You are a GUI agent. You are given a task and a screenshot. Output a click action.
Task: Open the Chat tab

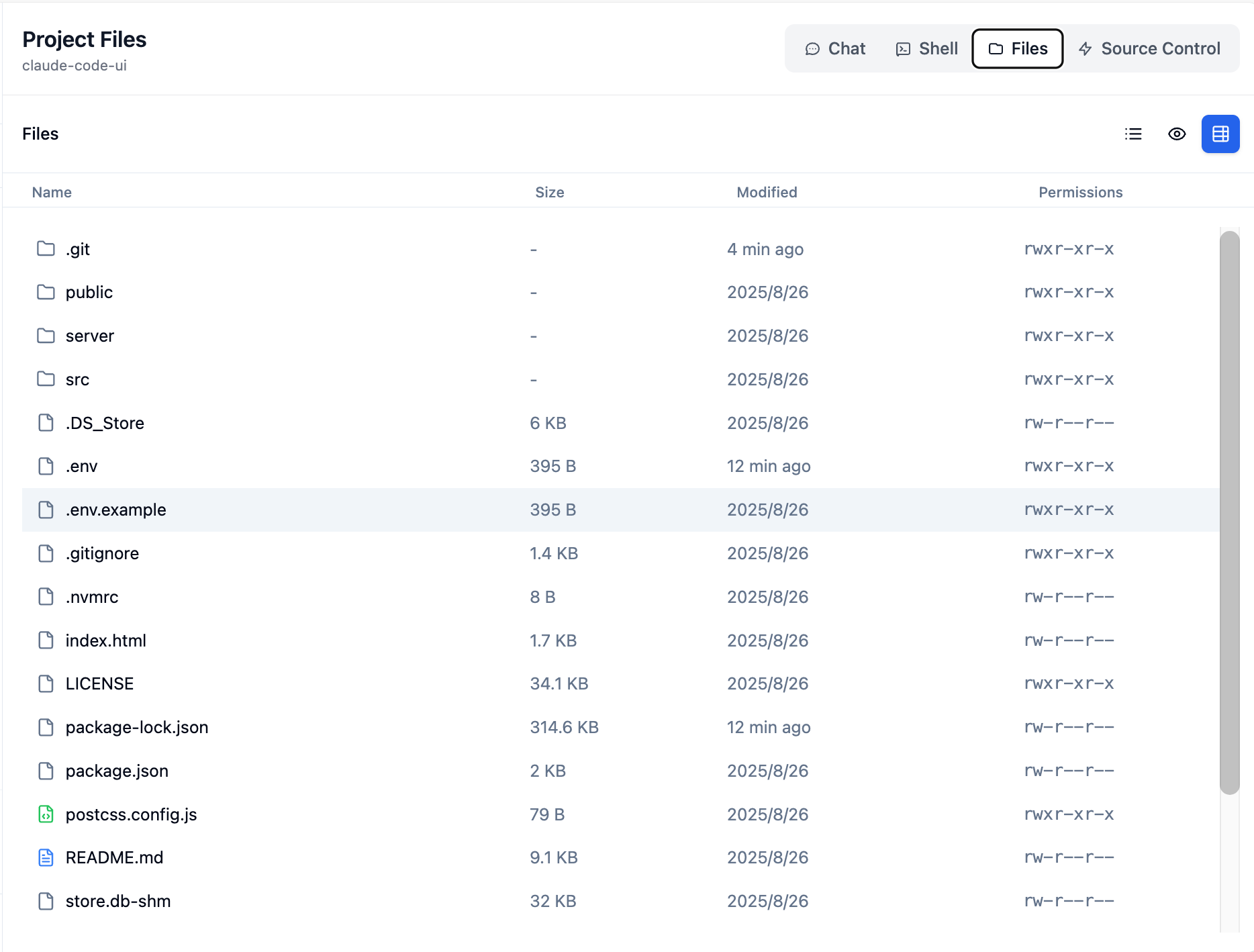tap(835, 49)
